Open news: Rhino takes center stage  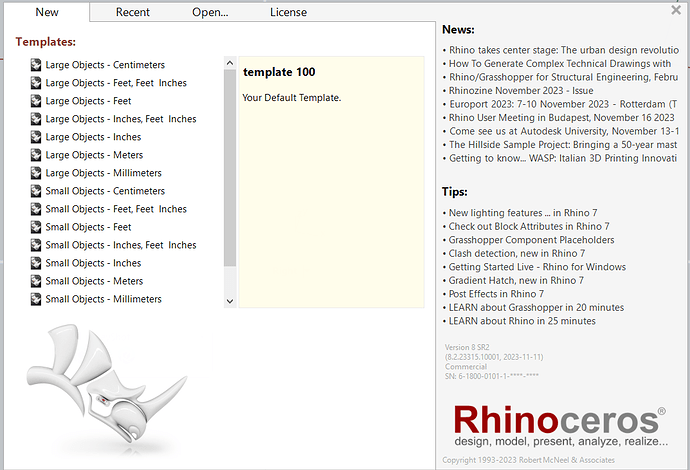[x=564, y=50]
